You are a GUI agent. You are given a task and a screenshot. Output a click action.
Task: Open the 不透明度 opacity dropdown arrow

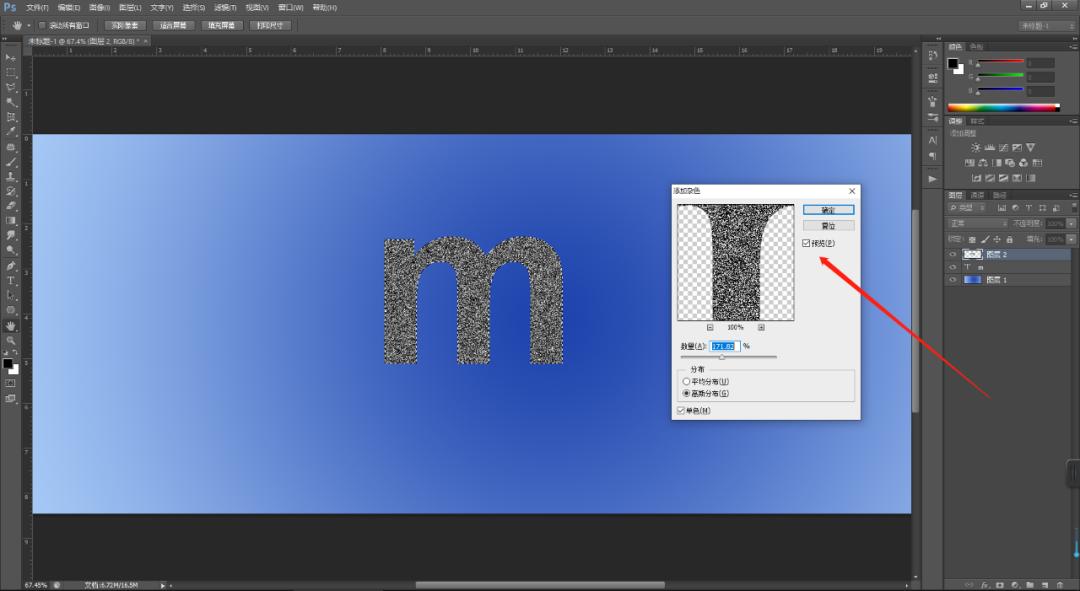pos(1070,223)
